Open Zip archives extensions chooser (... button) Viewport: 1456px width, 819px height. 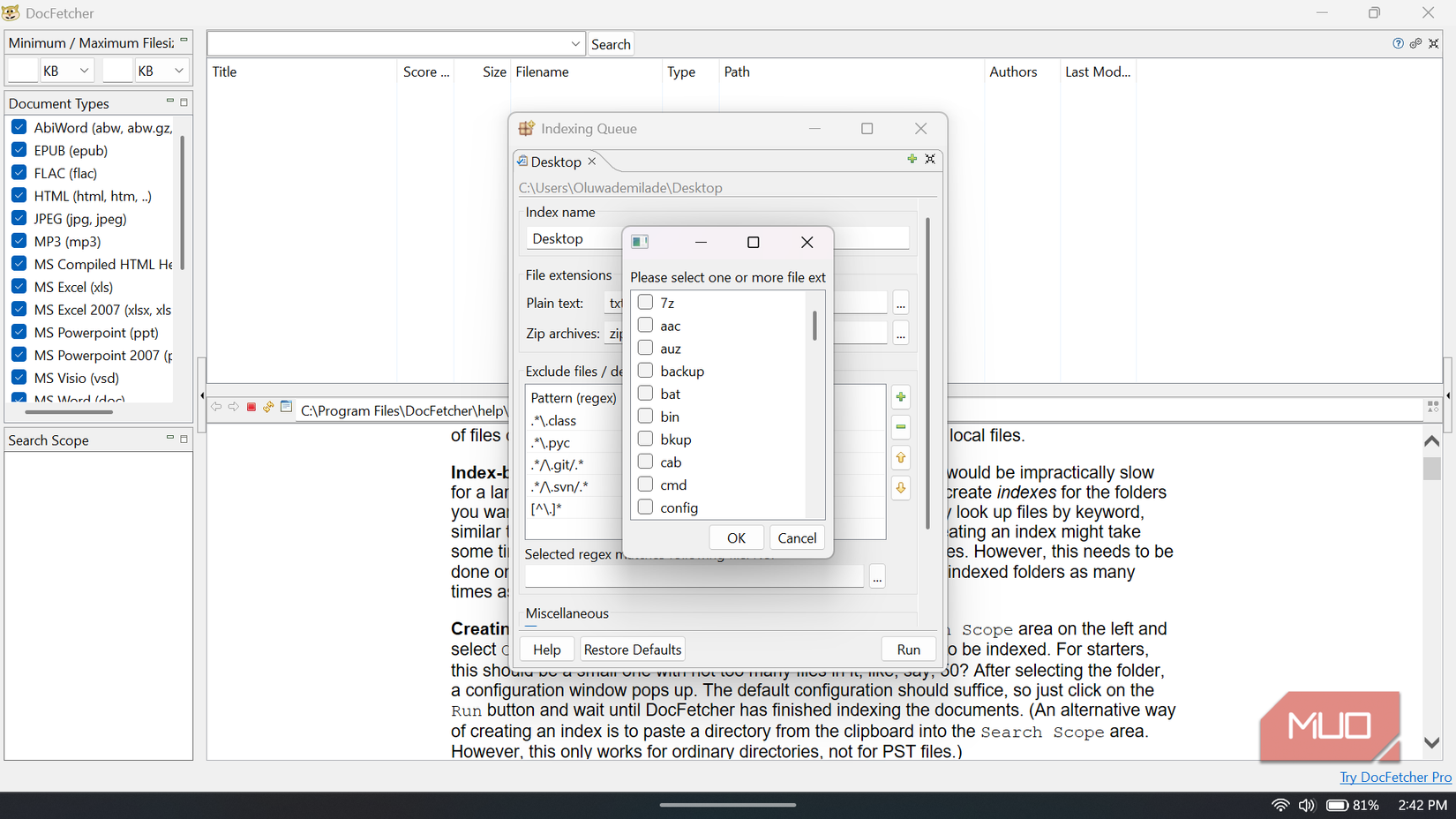tap(900, 334)
